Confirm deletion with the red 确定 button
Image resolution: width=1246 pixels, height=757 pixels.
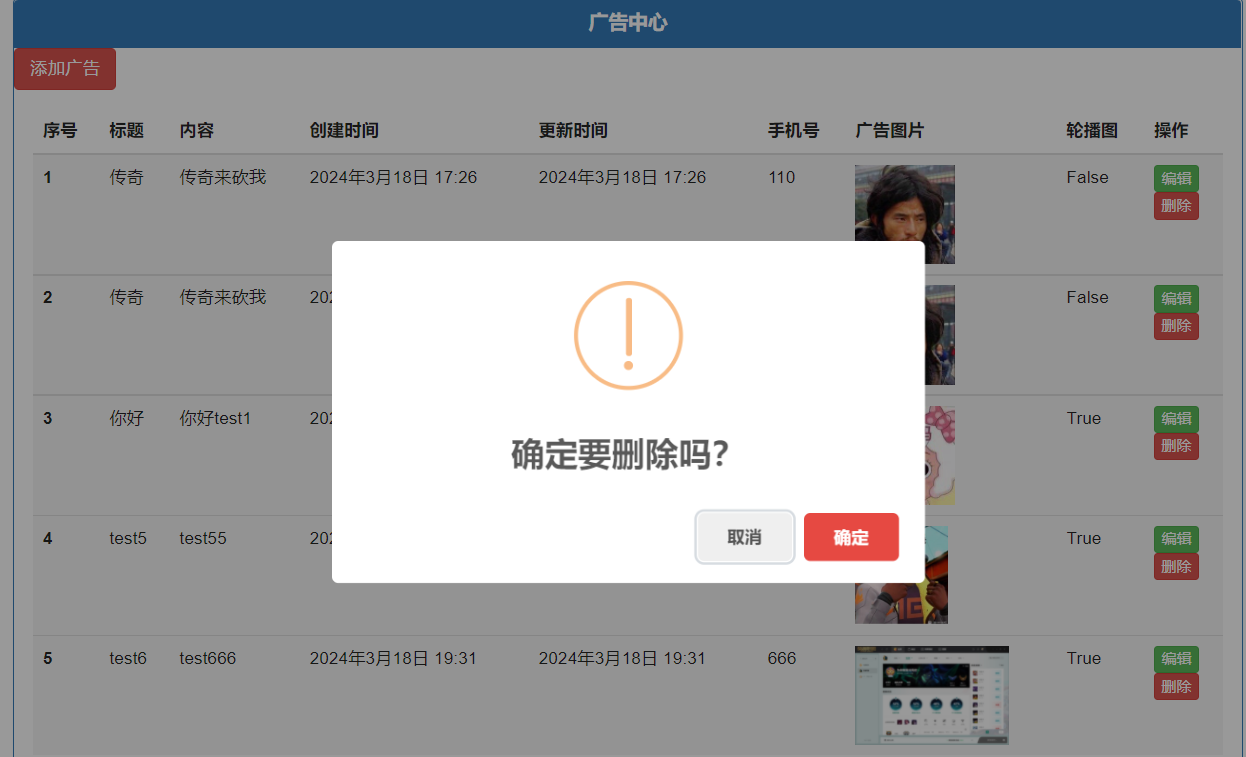(851, 537)
